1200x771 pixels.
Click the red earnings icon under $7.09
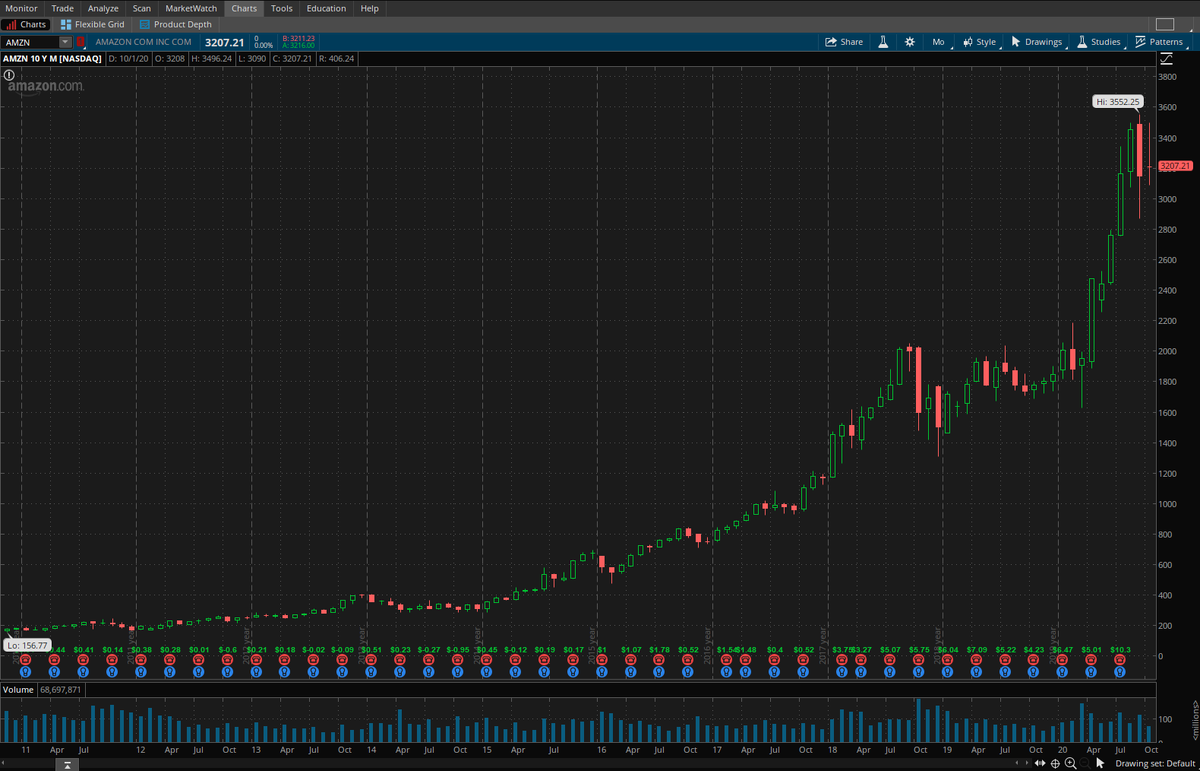pyautogui.click(x=975, y=660)
